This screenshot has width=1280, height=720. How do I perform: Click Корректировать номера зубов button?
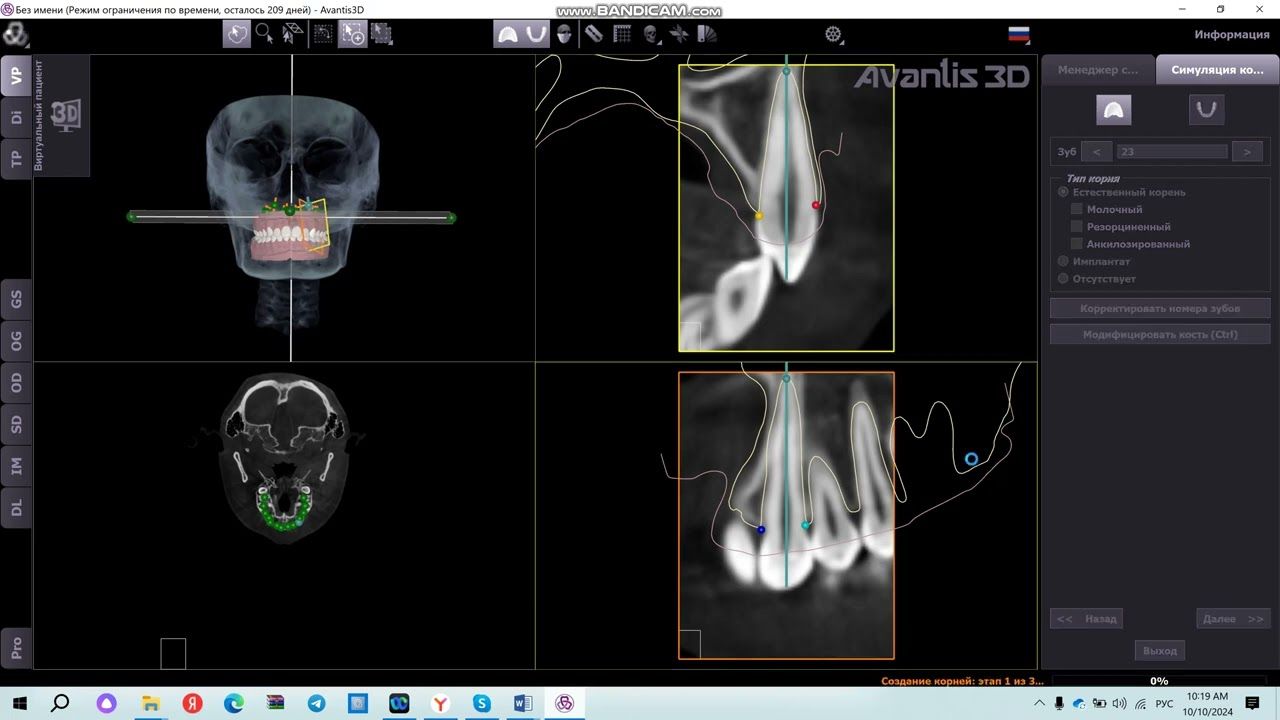coord(1159,309)
